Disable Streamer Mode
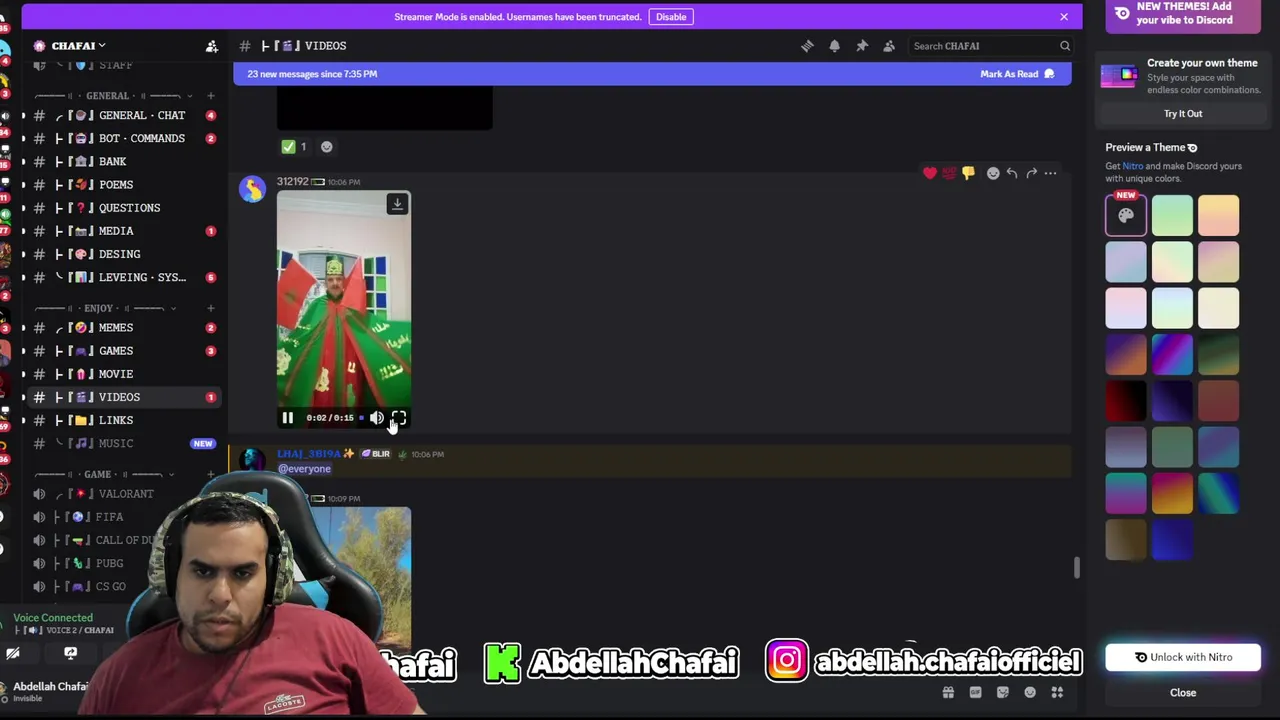This screenshot has width=1280, height=720. pyautogui.click(x=671, y=16)
